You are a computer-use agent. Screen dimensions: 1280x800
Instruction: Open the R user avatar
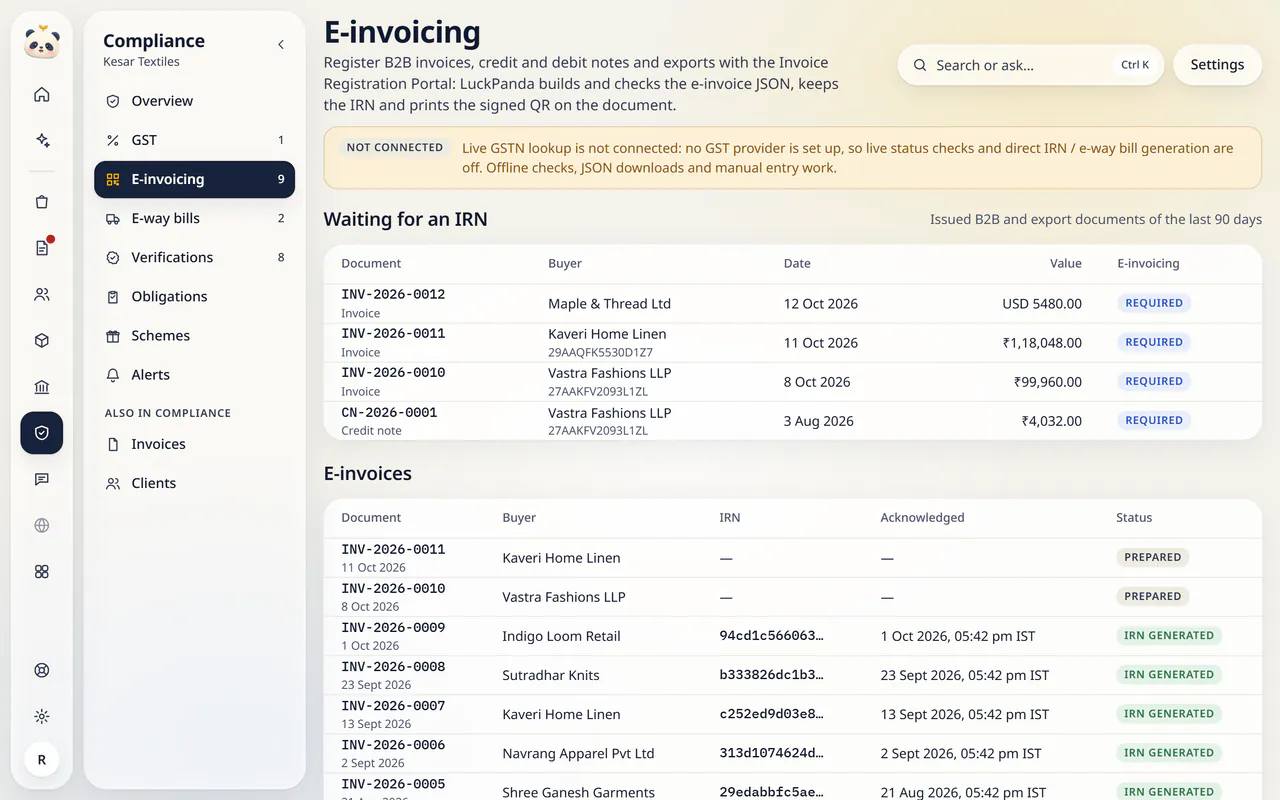click(42, 760)
